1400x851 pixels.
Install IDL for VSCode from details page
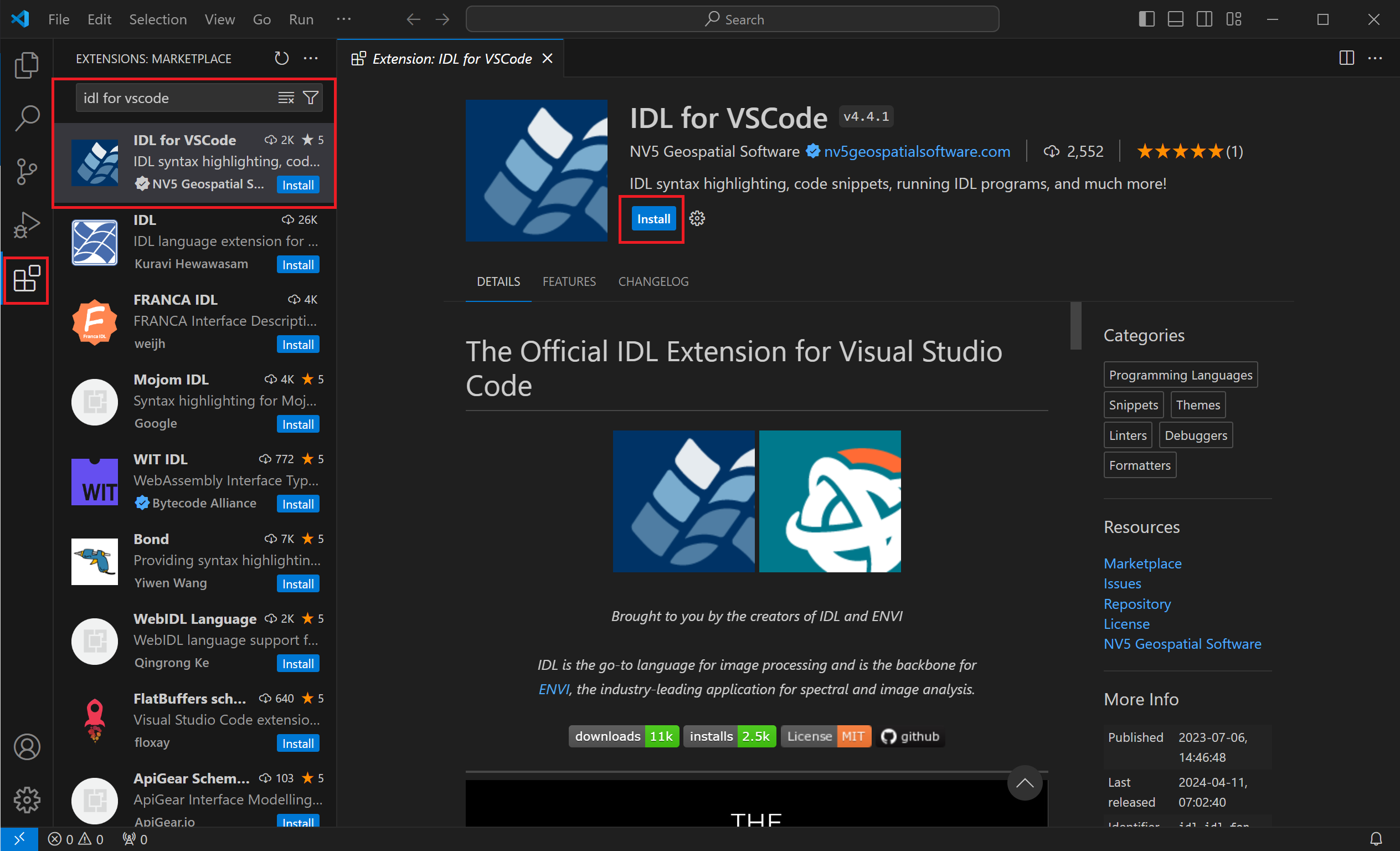[x=653, y=219]
